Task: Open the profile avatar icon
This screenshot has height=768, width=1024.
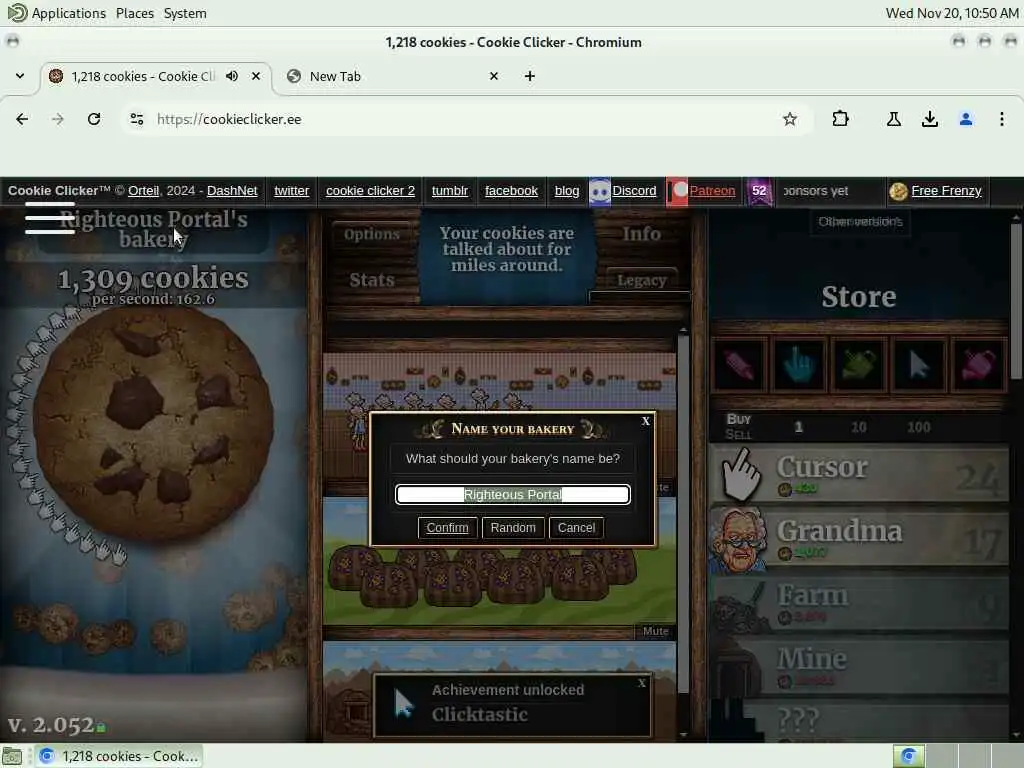Action: click(966, 119)
